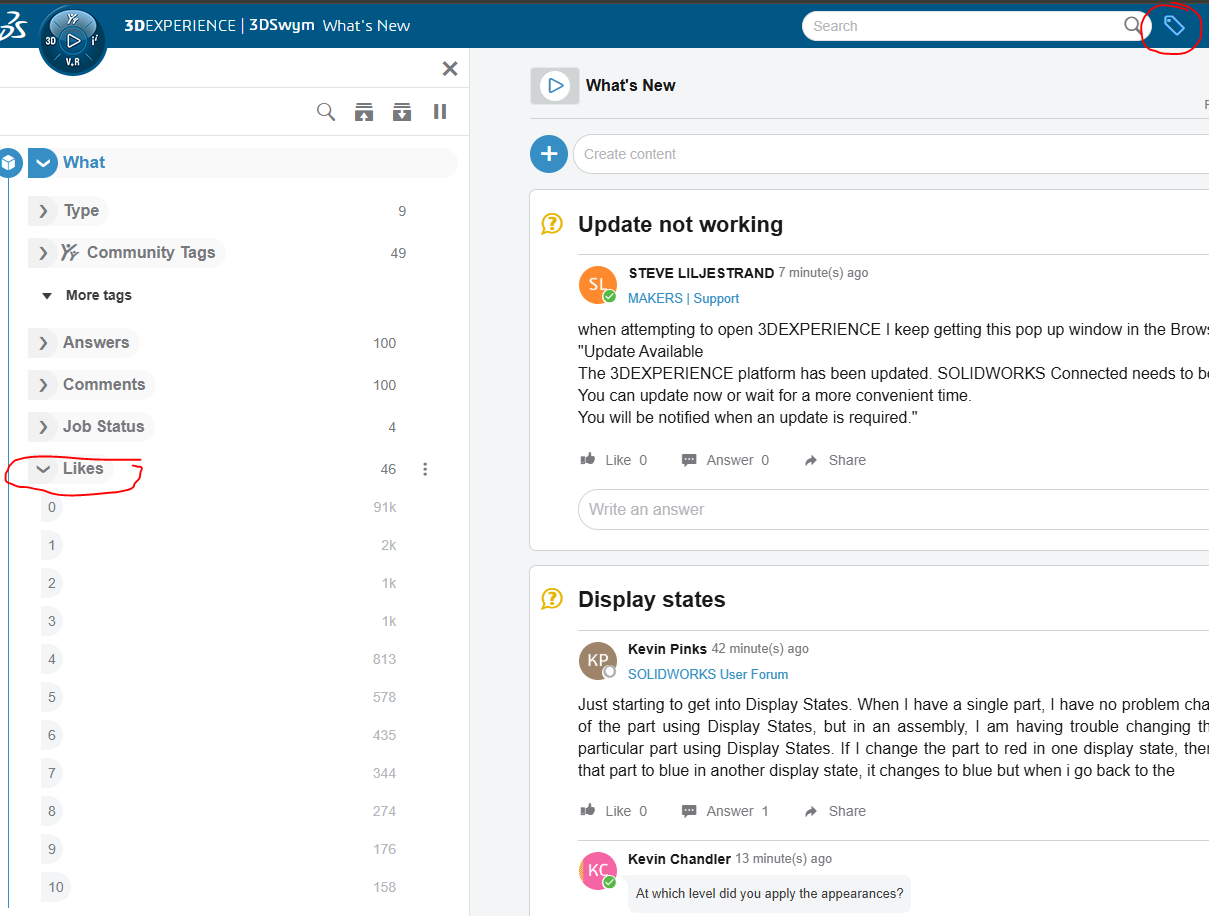Click the collapse all tags icon
This screenshot has height=916, width=1209.
(x=364, y=112)
